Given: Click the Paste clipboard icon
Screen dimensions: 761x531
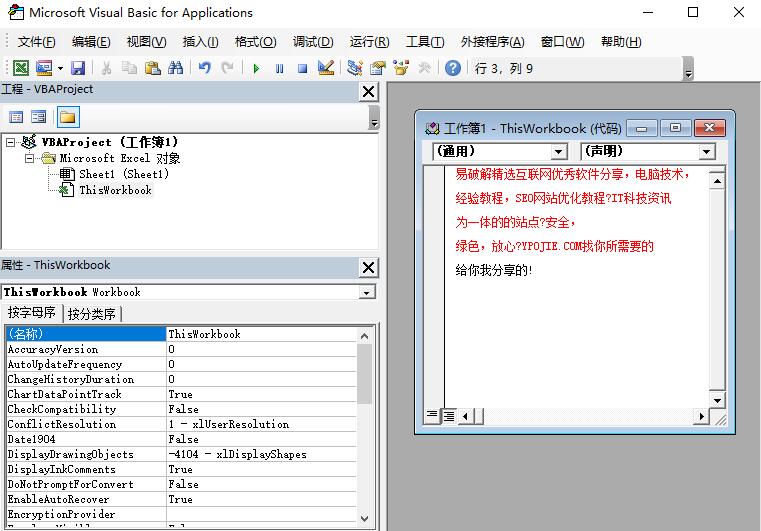Looking at the screenshot, I should 152,68.
